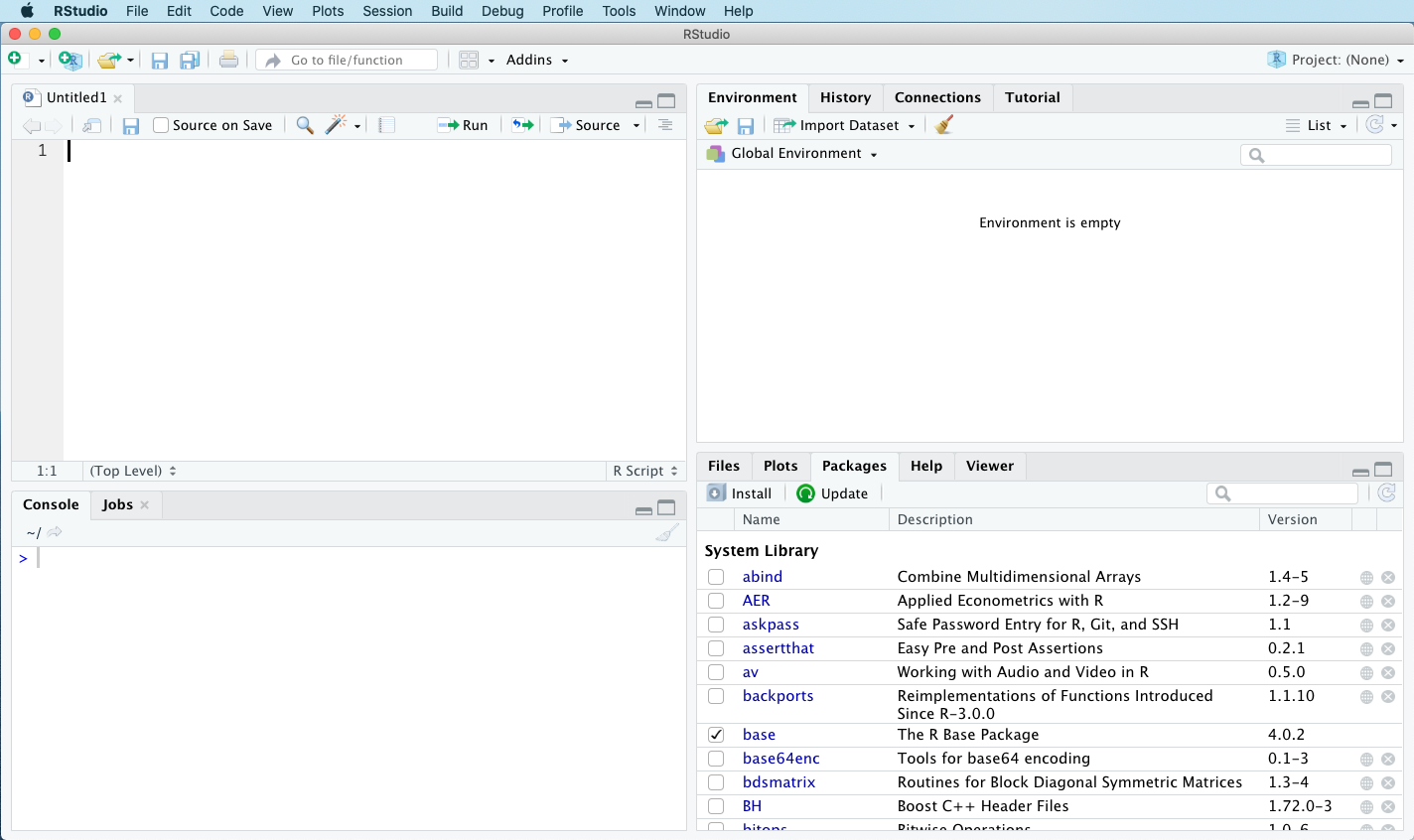Image resolution: width=1414 pixels, height=840 pixels.
Task: Enable the Source on Save checkbox
Action: (161, 125)
